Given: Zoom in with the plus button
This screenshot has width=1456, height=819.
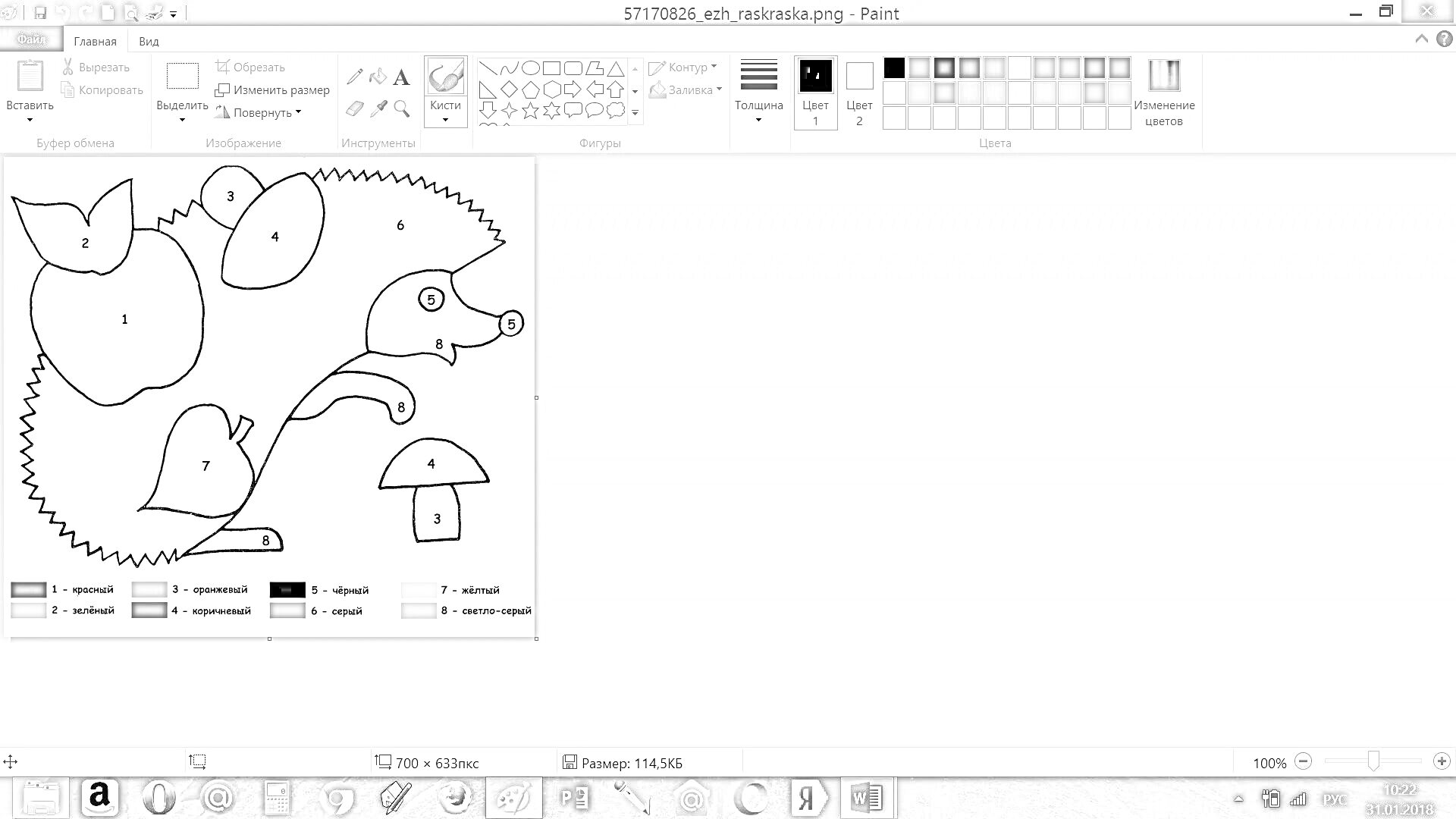Looking at the screenshot, I should 1442,761.
